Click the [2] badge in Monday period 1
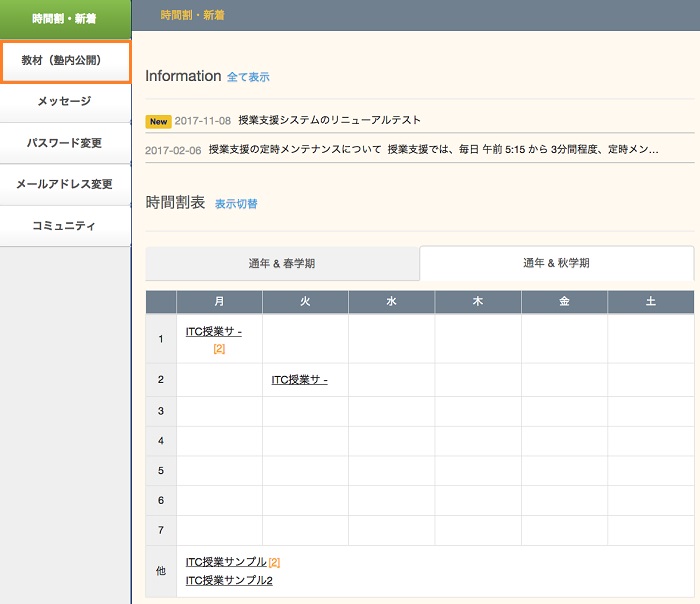The image size is (700, 604). point(219,349)
